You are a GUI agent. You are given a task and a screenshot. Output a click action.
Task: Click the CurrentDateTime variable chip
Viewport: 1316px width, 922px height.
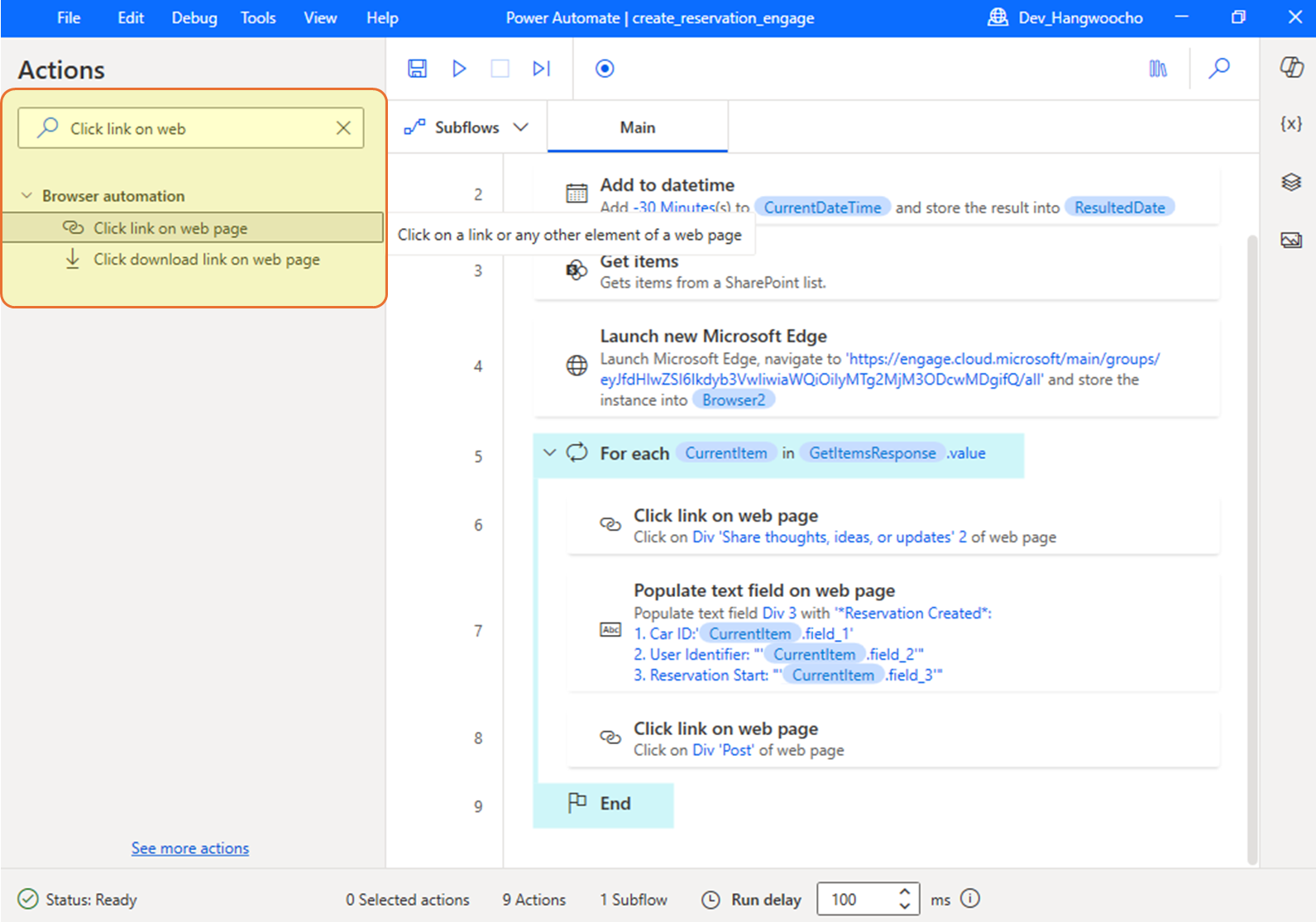coord(823,208)
